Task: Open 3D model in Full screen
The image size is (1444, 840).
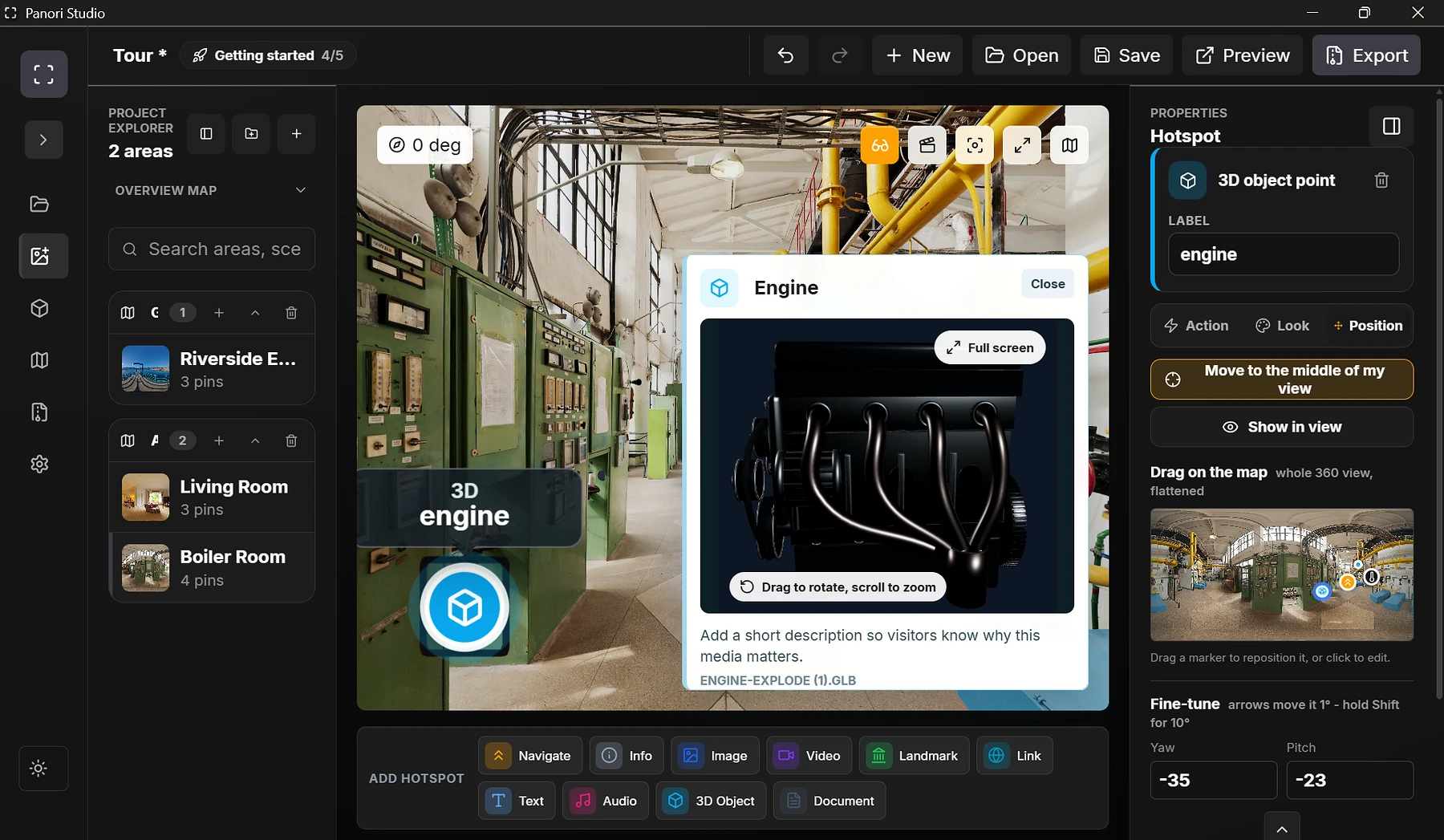Action: tap(990, 347)
